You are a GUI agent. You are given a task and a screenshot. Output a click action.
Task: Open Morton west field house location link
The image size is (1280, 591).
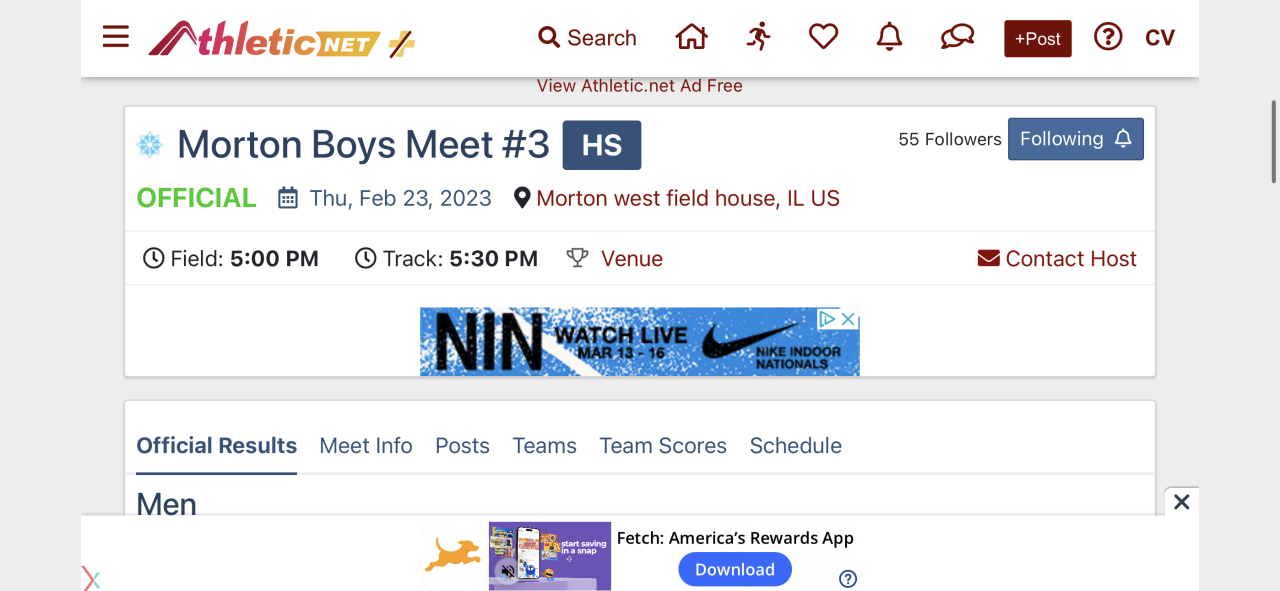coord(688,198)
